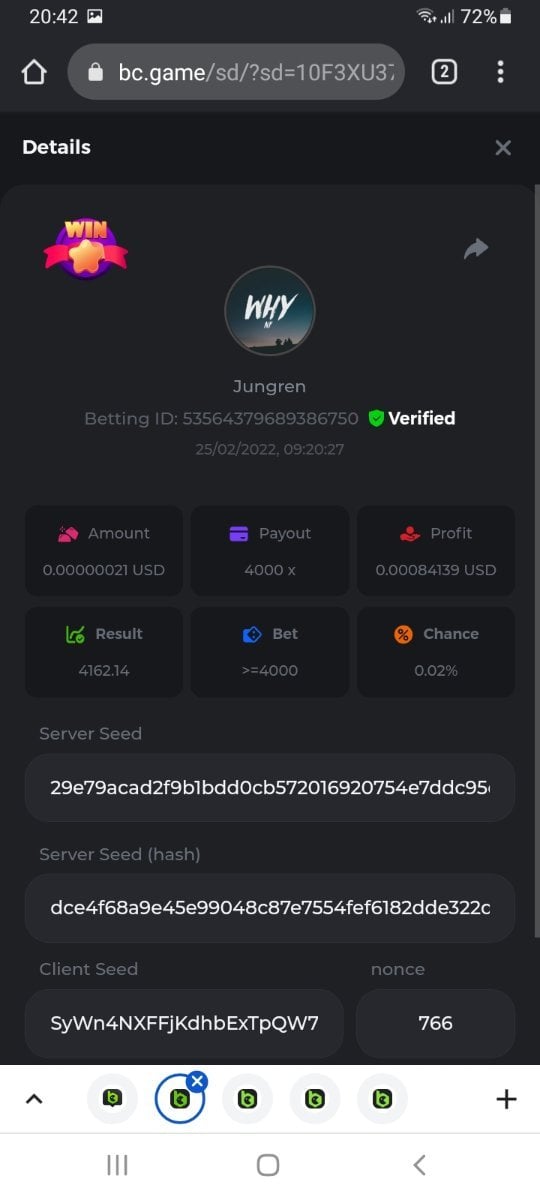
Task: Open the browser tab switcher showing 2
Action: tap(443, 71)
